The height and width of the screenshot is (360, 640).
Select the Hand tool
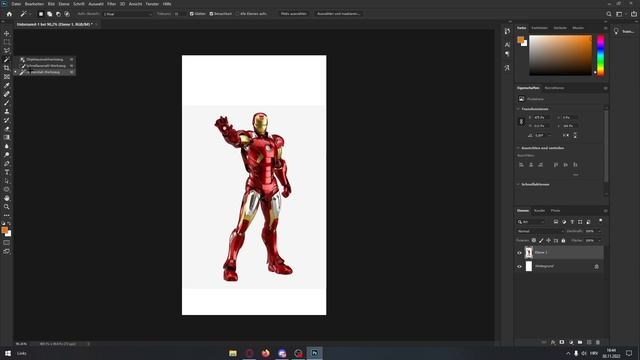pos(7,198)
